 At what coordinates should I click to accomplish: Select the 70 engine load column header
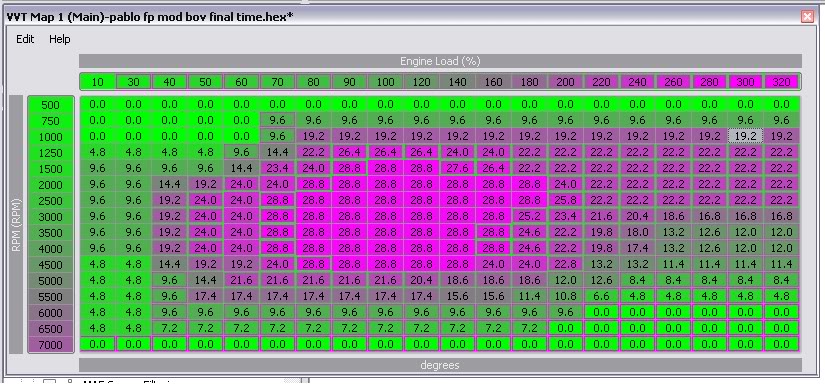(278, 82)
